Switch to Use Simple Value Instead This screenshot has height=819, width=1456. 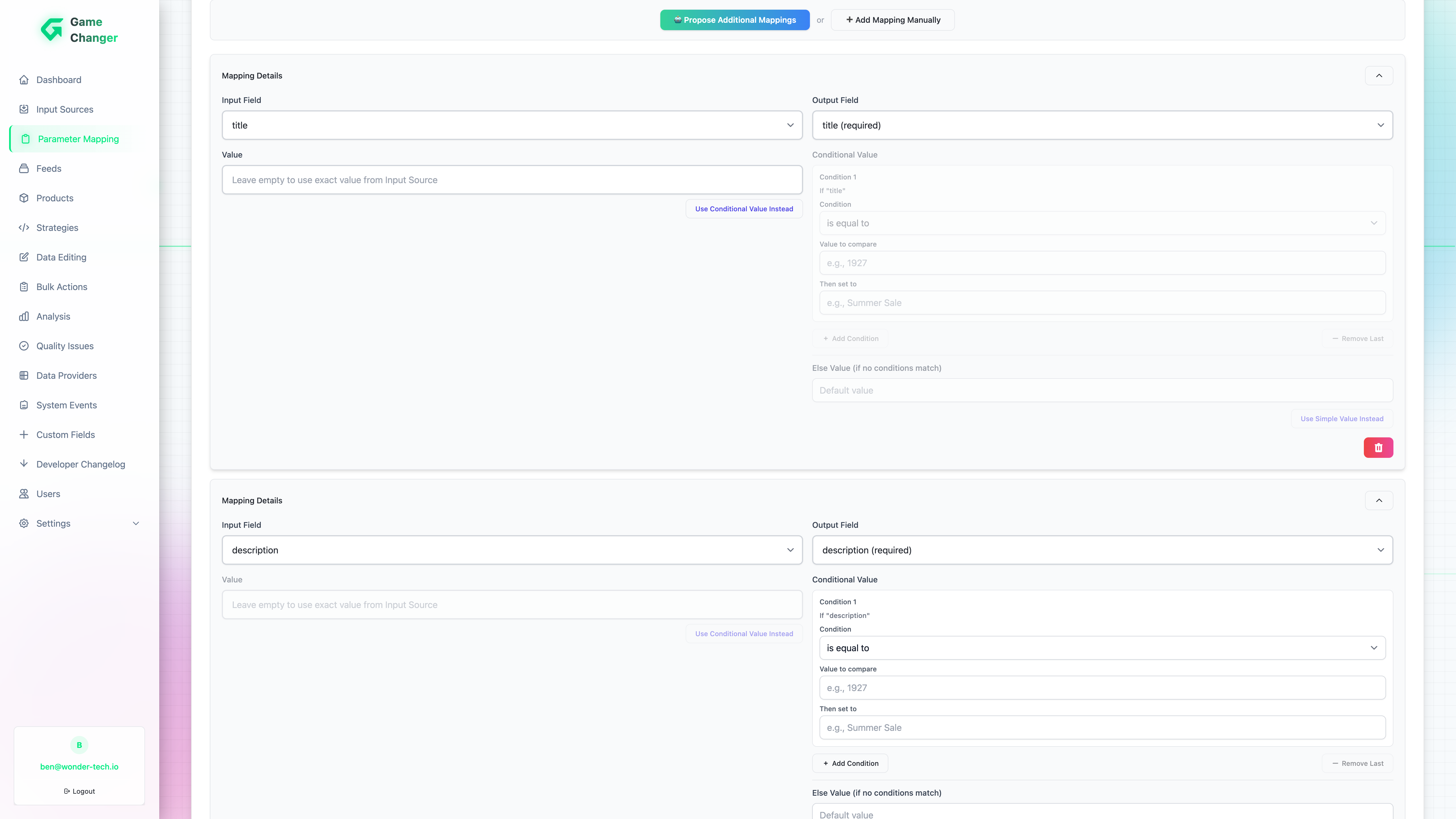[x=1342, y=418]
